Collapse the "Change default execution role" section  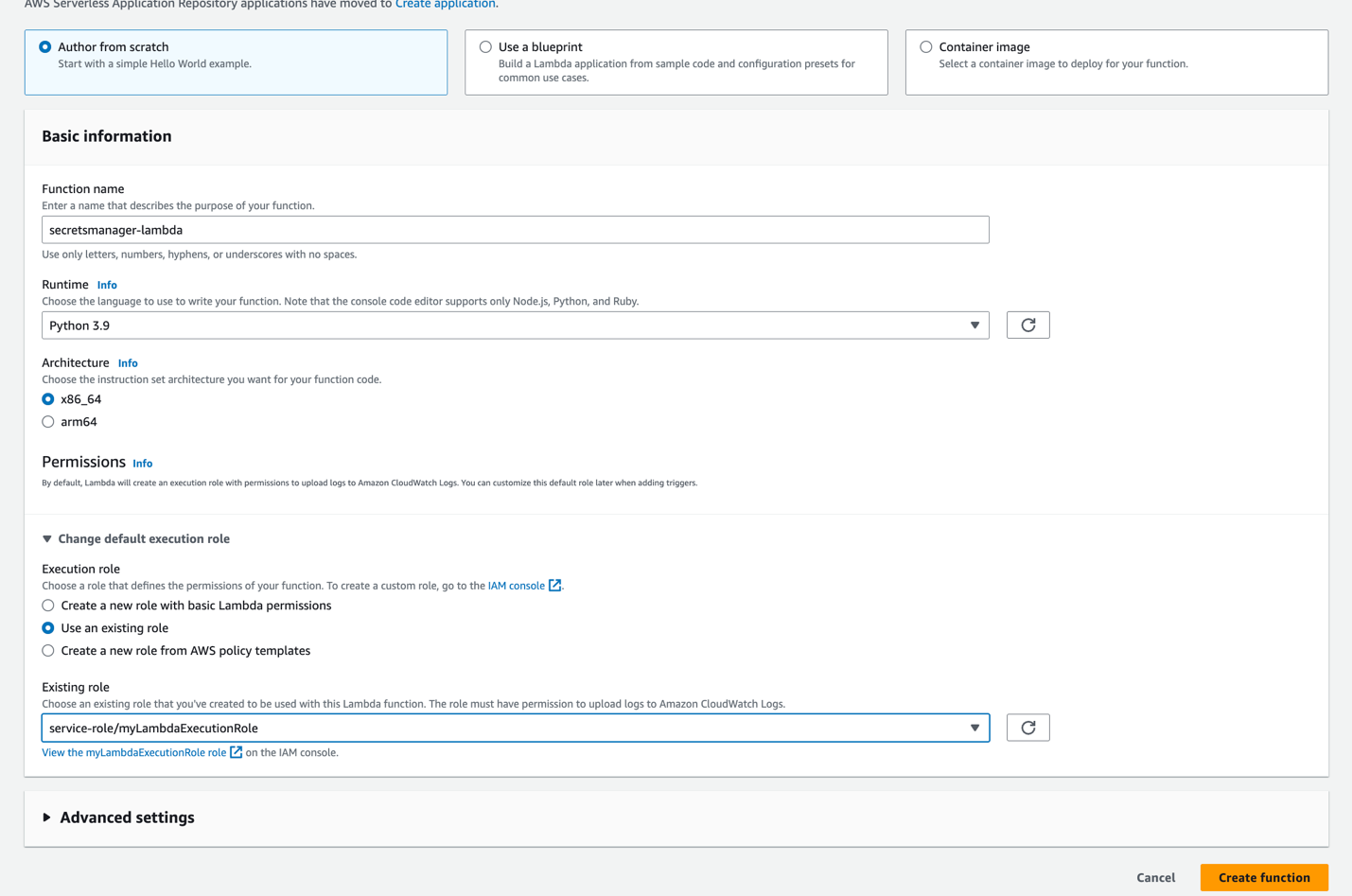pos(135,537)
